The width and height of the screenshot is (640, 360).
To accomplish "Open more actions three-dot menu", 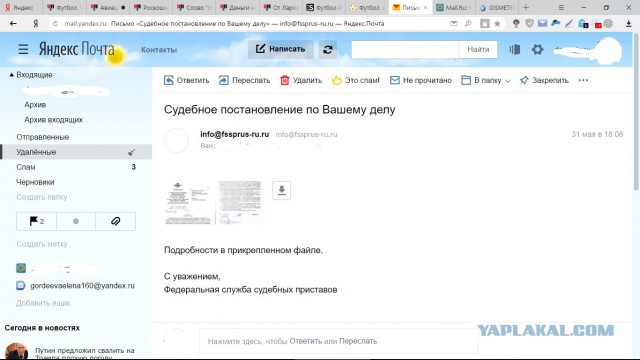I will point(583,80).
